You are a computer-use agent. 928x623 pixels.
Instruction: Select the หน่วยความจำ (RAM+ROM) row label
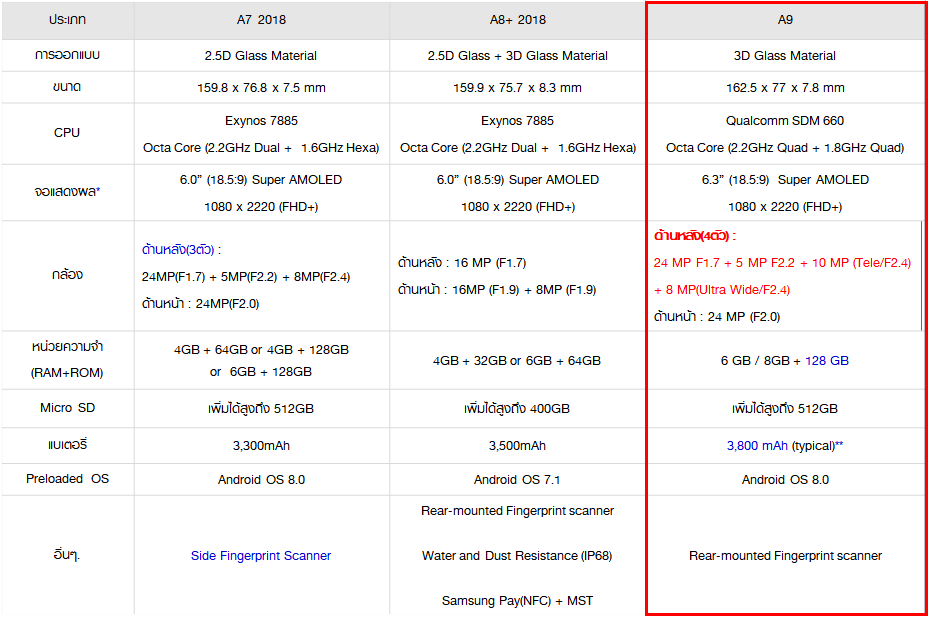(x=67, y=360)
